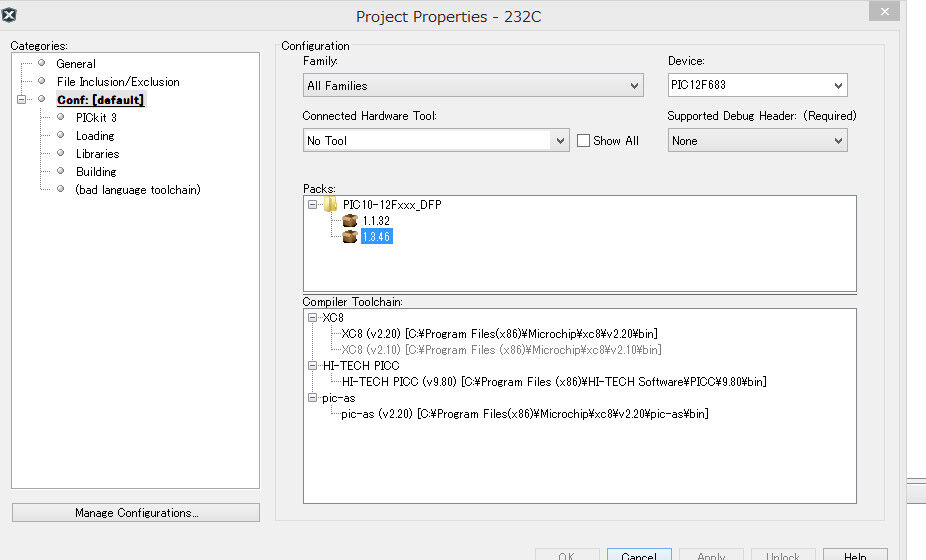The height and width of the screenshot is (560, 926).
Task: Open the Supported Debug Header dropdown
Action: click(758, 141)
